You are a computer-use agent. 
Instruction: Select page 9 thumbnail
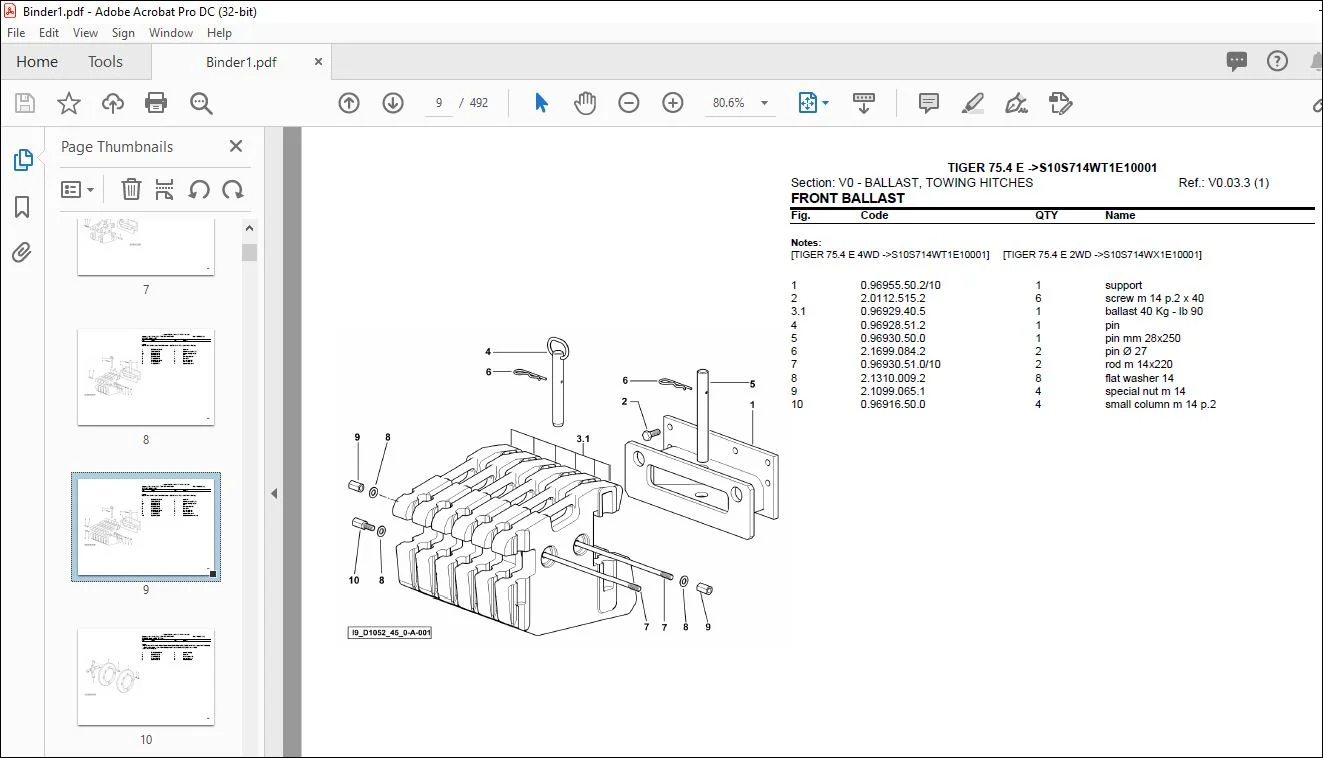click(x=146, y=527)
